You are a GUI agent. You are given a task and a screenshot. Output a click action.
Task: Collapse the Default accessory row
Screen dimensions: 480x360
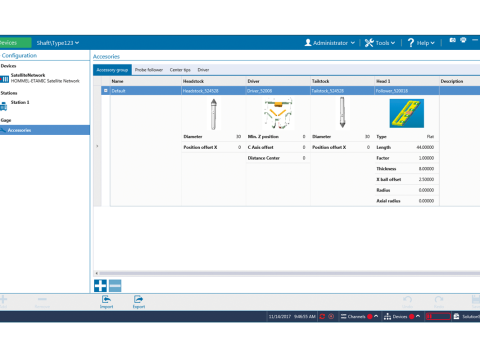pyautogui.click(x=106, y=91)
